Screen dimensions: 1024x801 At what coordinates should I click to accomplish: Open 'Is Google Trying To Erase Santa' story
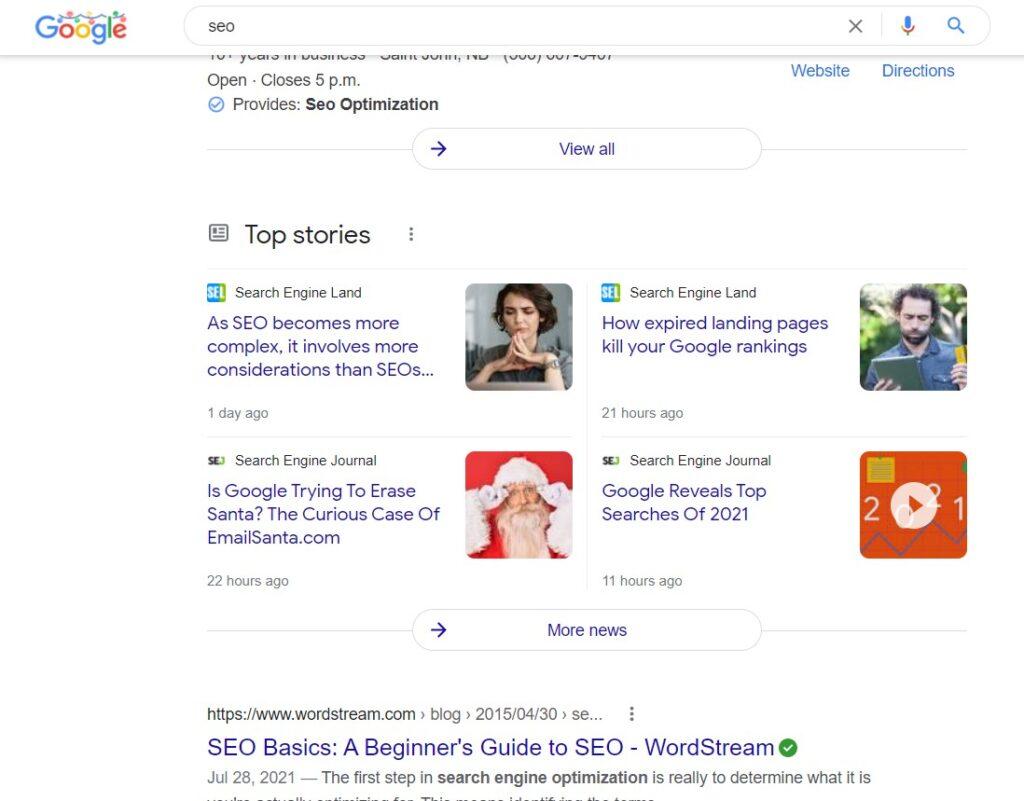tap(323, 514)
